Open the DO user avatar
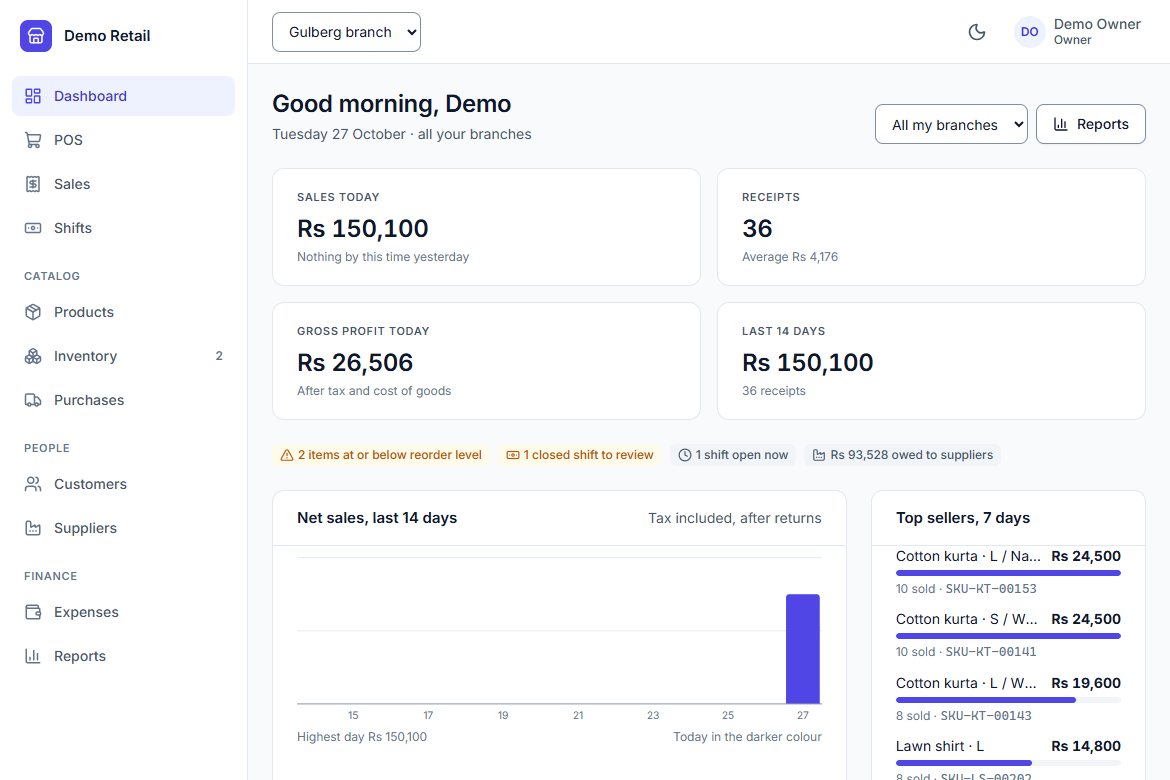This screenshot has height=780, width=1170. (1029, 32)
